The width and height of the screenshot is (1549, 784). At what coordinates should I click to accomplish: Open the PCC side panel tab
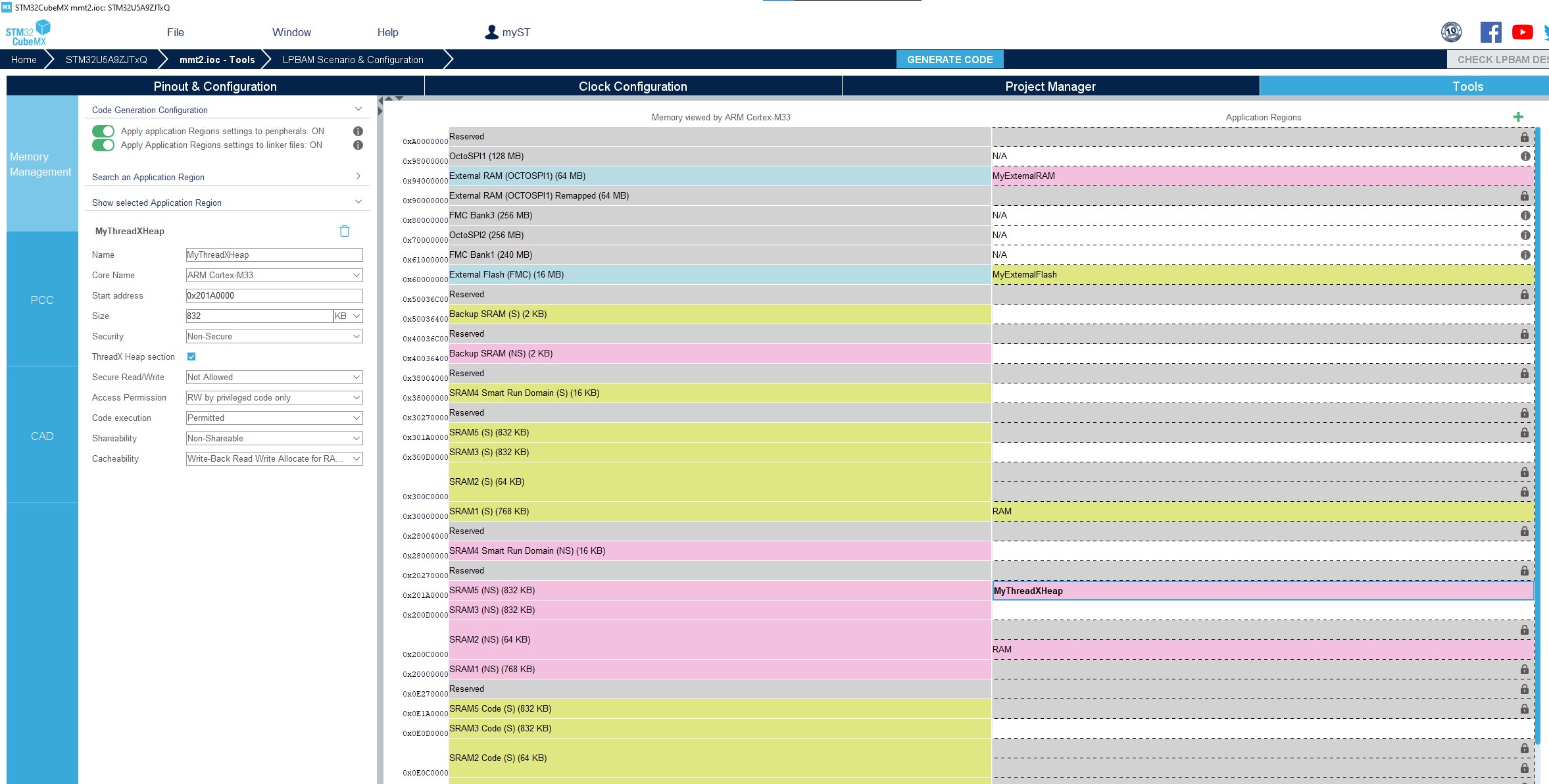point(42,300)
